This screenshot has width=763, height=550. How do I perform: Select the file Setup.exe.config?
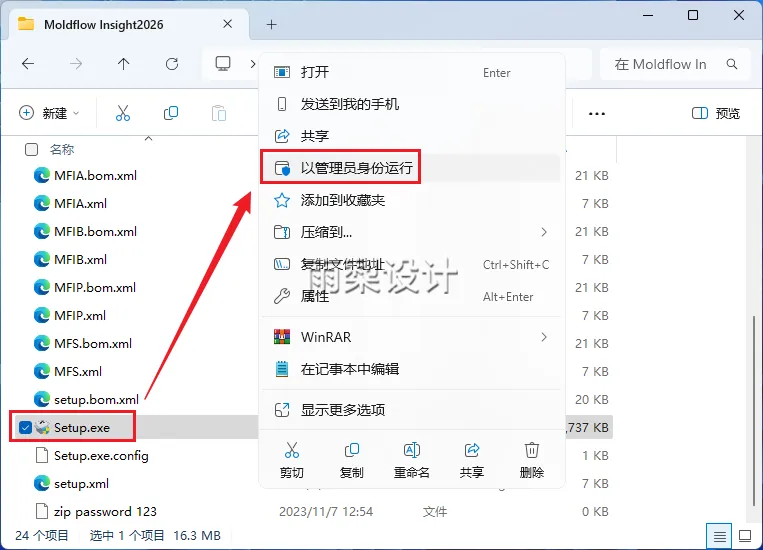tap(101, 456)
